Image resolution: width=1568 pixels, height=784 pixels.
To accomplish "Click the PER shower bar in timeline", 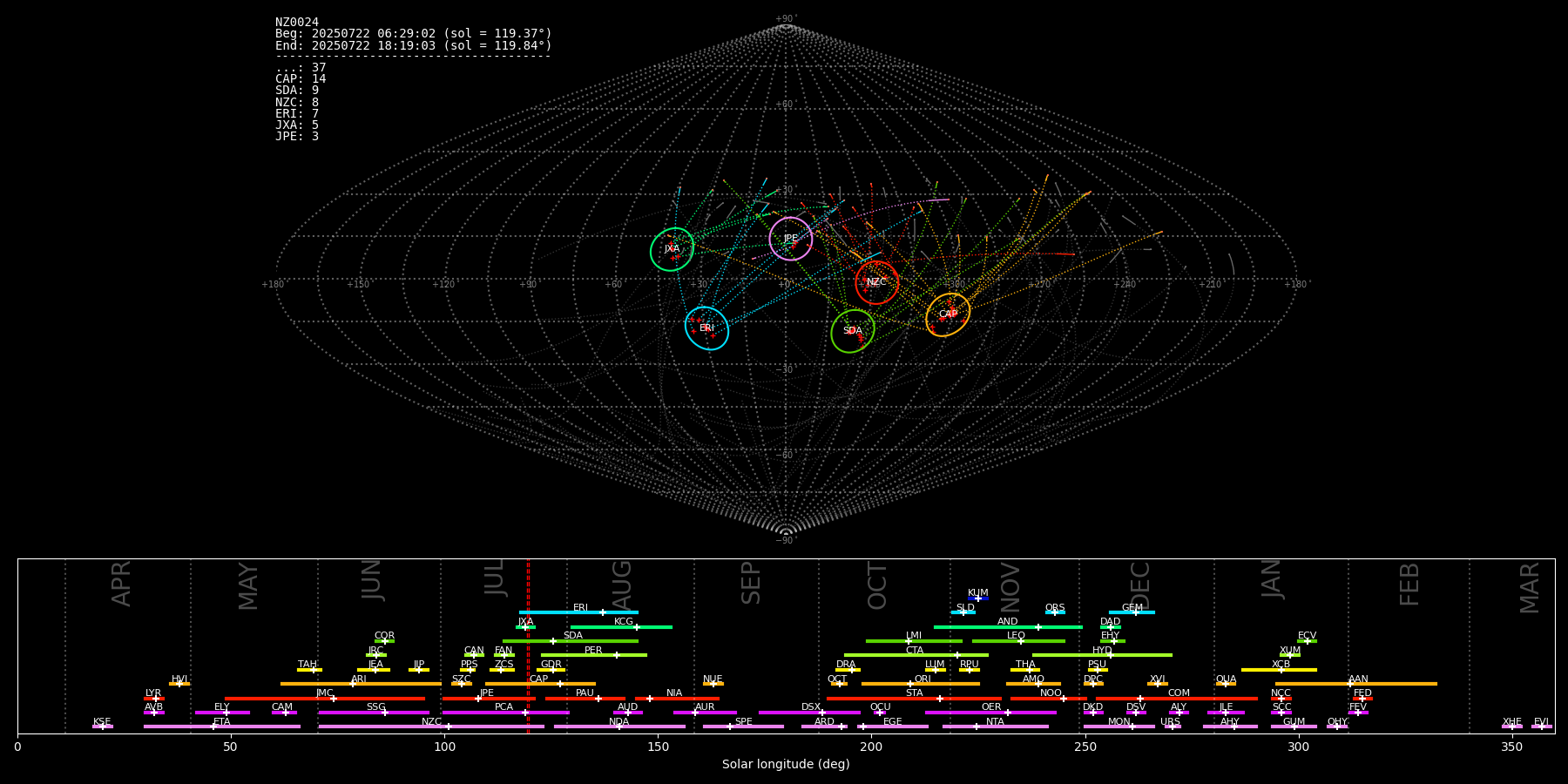I will [594, 655].
